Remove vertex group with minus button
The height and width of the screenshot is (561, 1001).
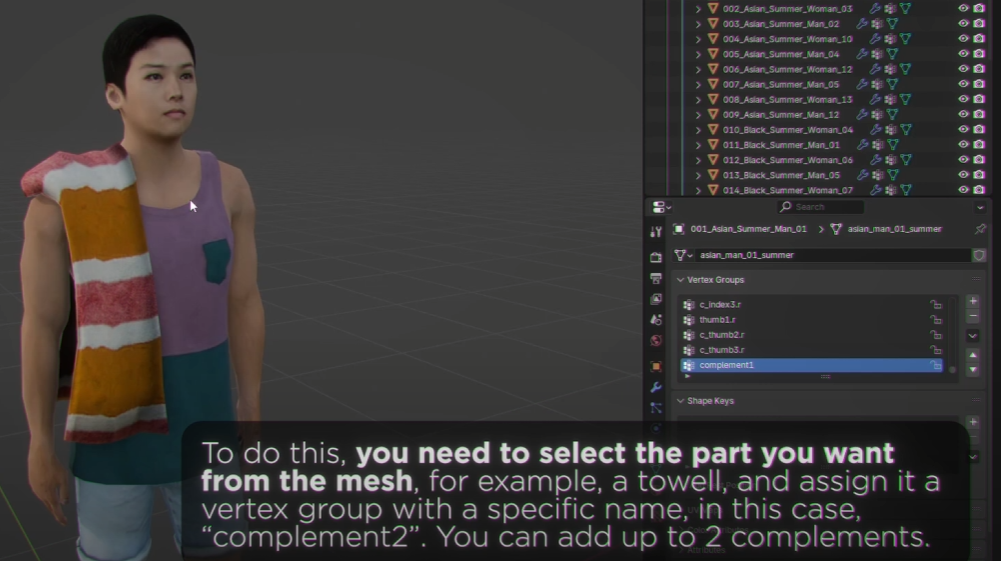coord(973,316)
